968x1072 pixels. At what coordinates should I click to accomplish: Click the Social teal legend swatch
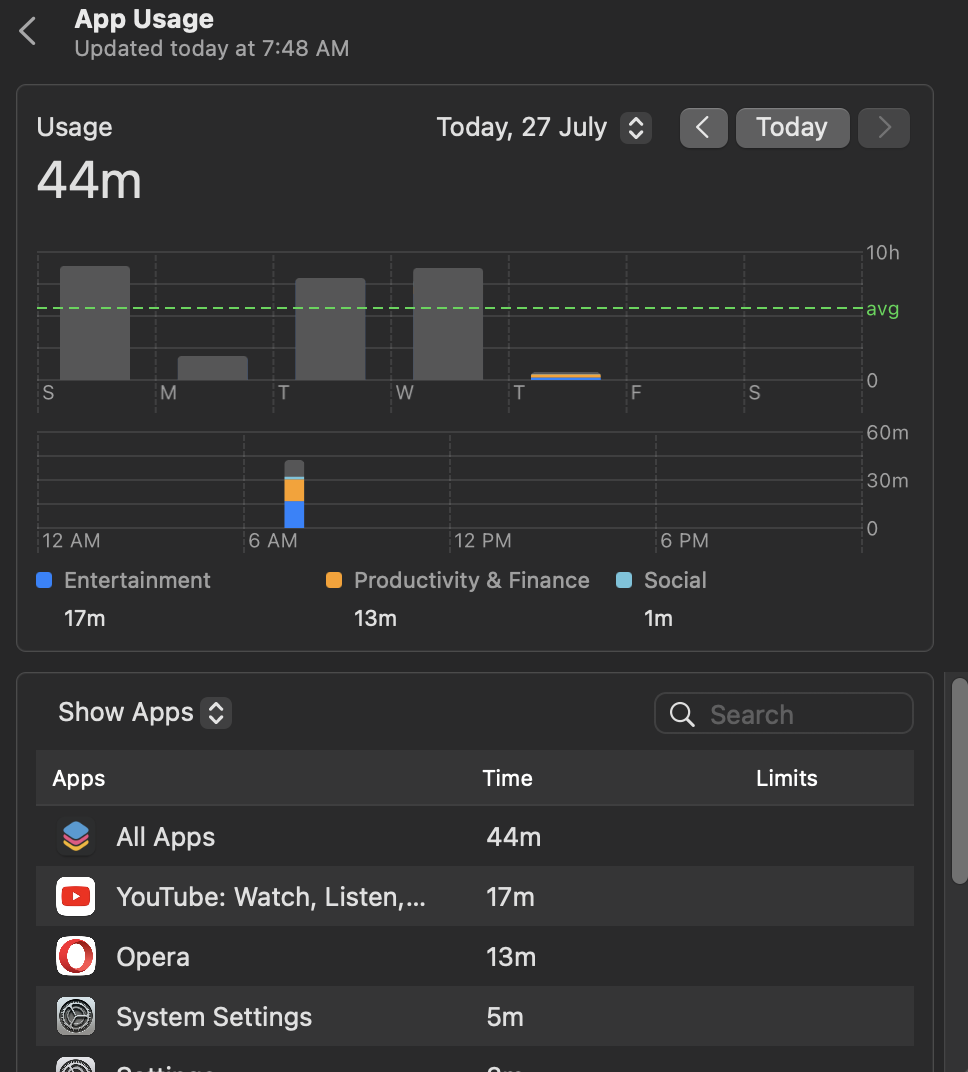(624, 580)
